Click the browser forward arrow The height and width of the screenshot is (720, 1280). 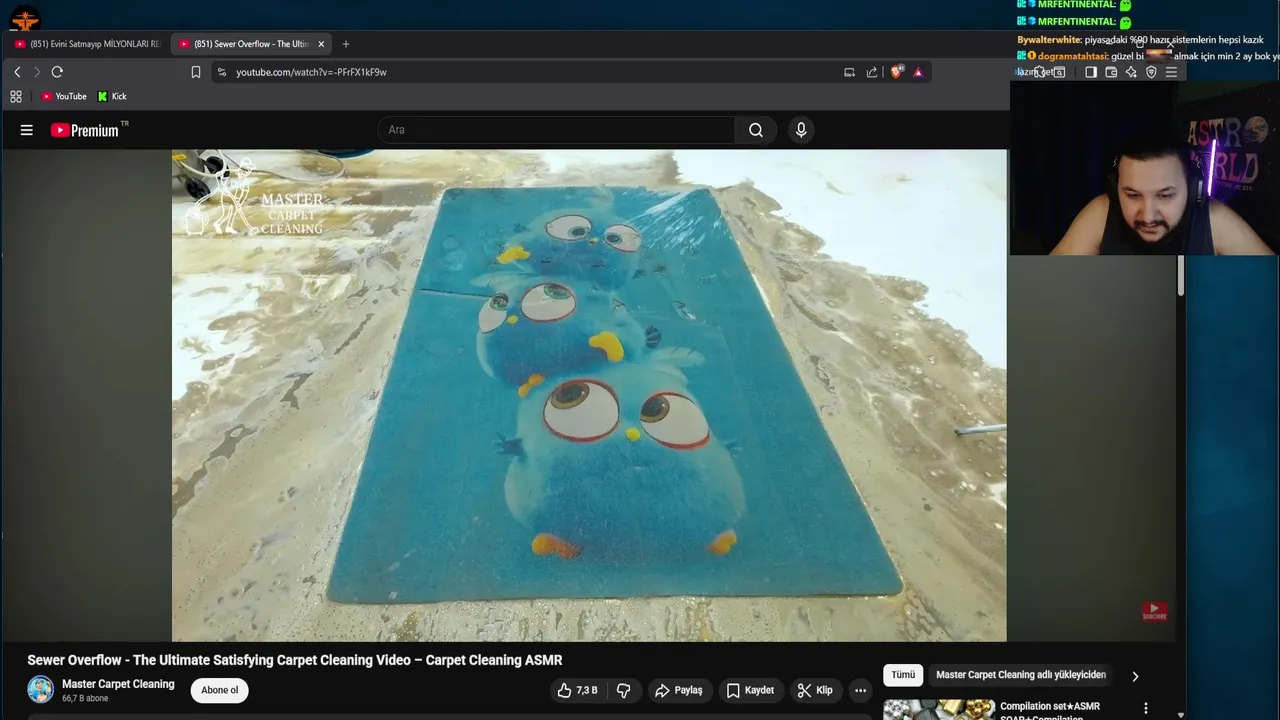37,72
